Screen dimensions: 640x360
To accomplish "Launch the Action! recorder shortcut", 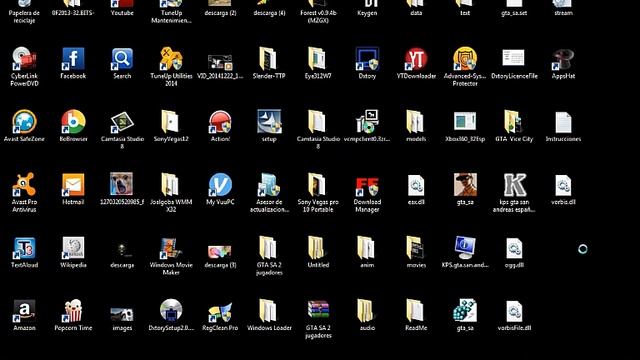I will (x=220, y=122).
